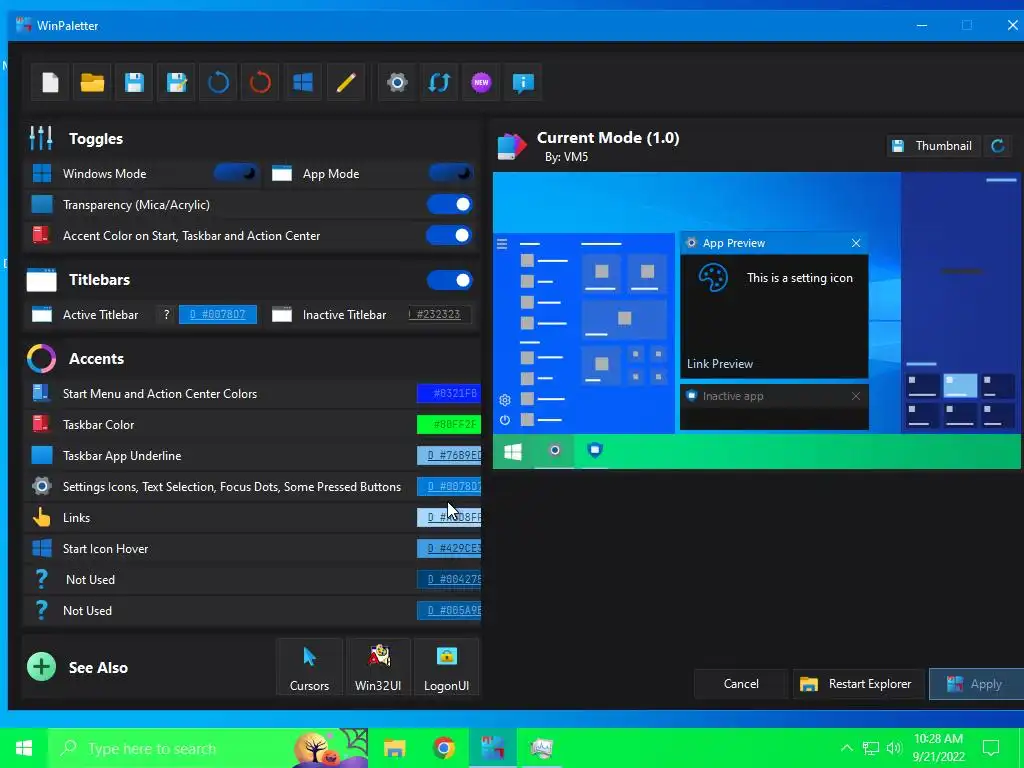Click the refresh icon next to Thumbnail
This screenshot has height=768, width=1024.
997,146
